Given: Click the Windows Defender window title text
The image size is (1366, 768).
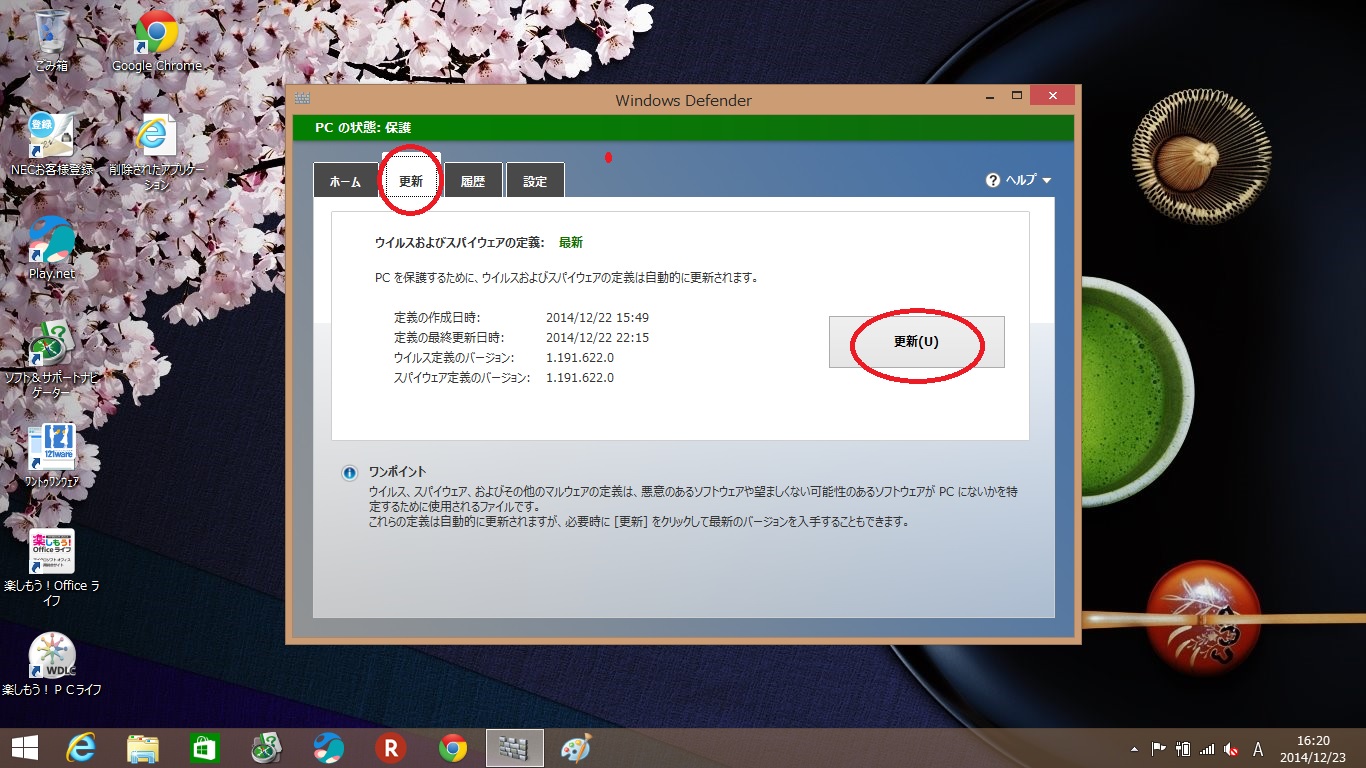Looking at the screenshot, I should [x=683, y=100].
